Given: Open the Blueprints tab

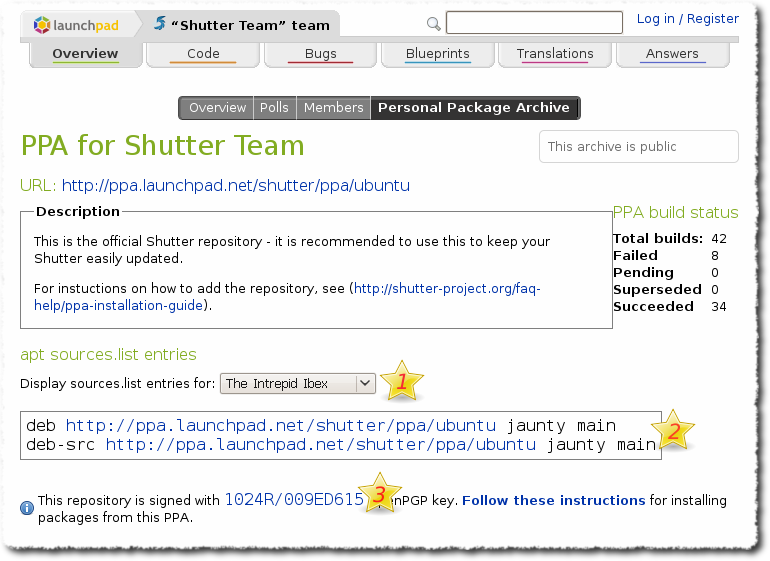Looking at the screenshot, I should click(438, 54).
